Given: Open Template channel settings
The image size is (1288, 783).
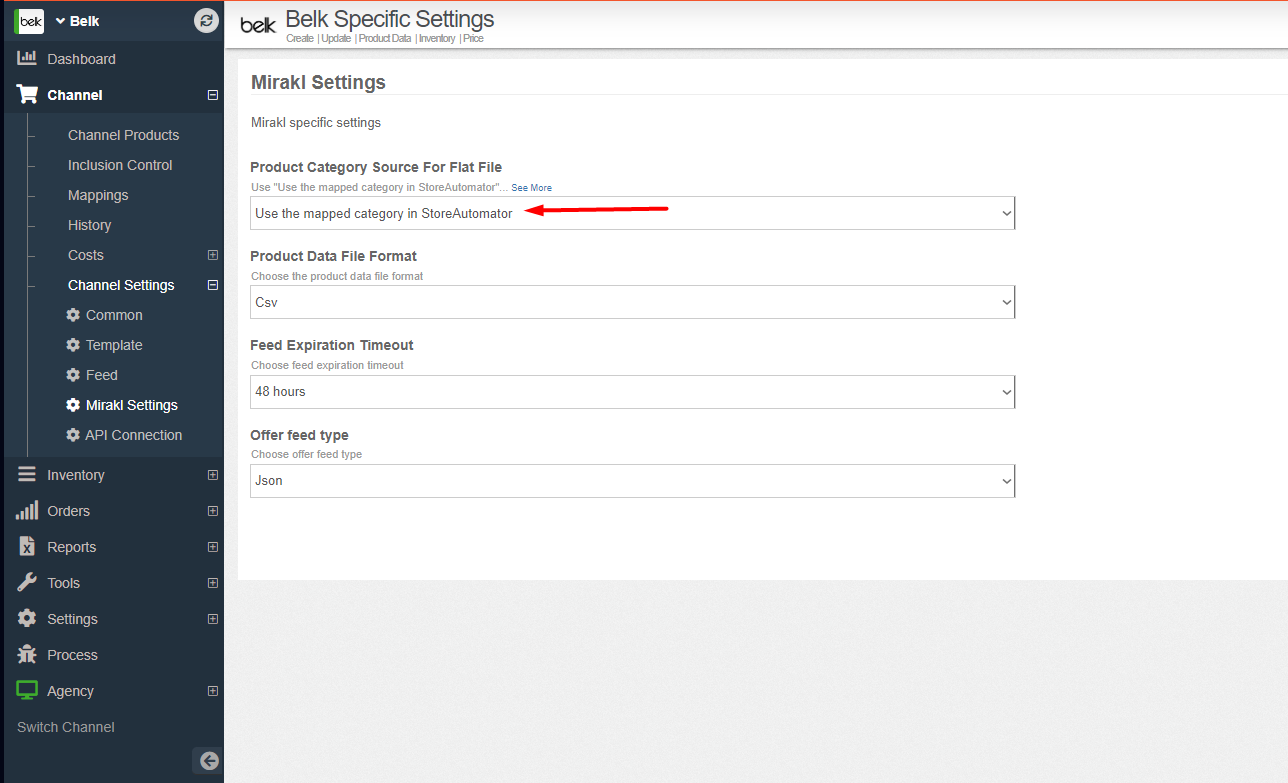Looking at the screenshot, I should tap(114, 345).
